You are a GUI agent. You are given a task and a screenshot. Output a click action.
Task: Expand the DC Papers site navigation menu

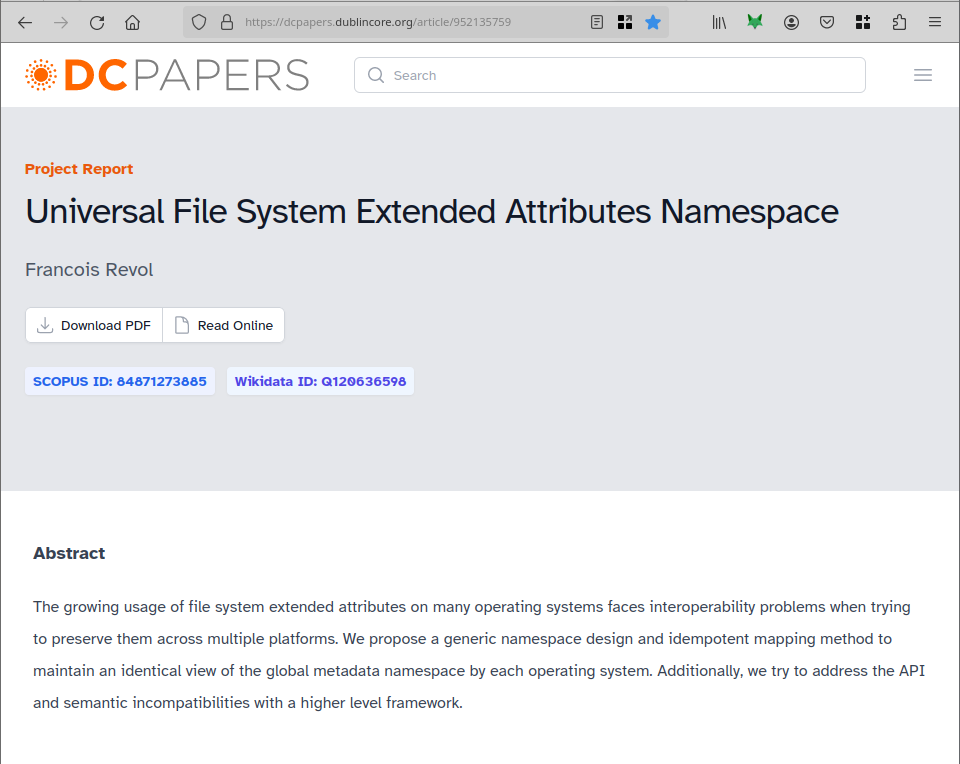click(923, 75)
